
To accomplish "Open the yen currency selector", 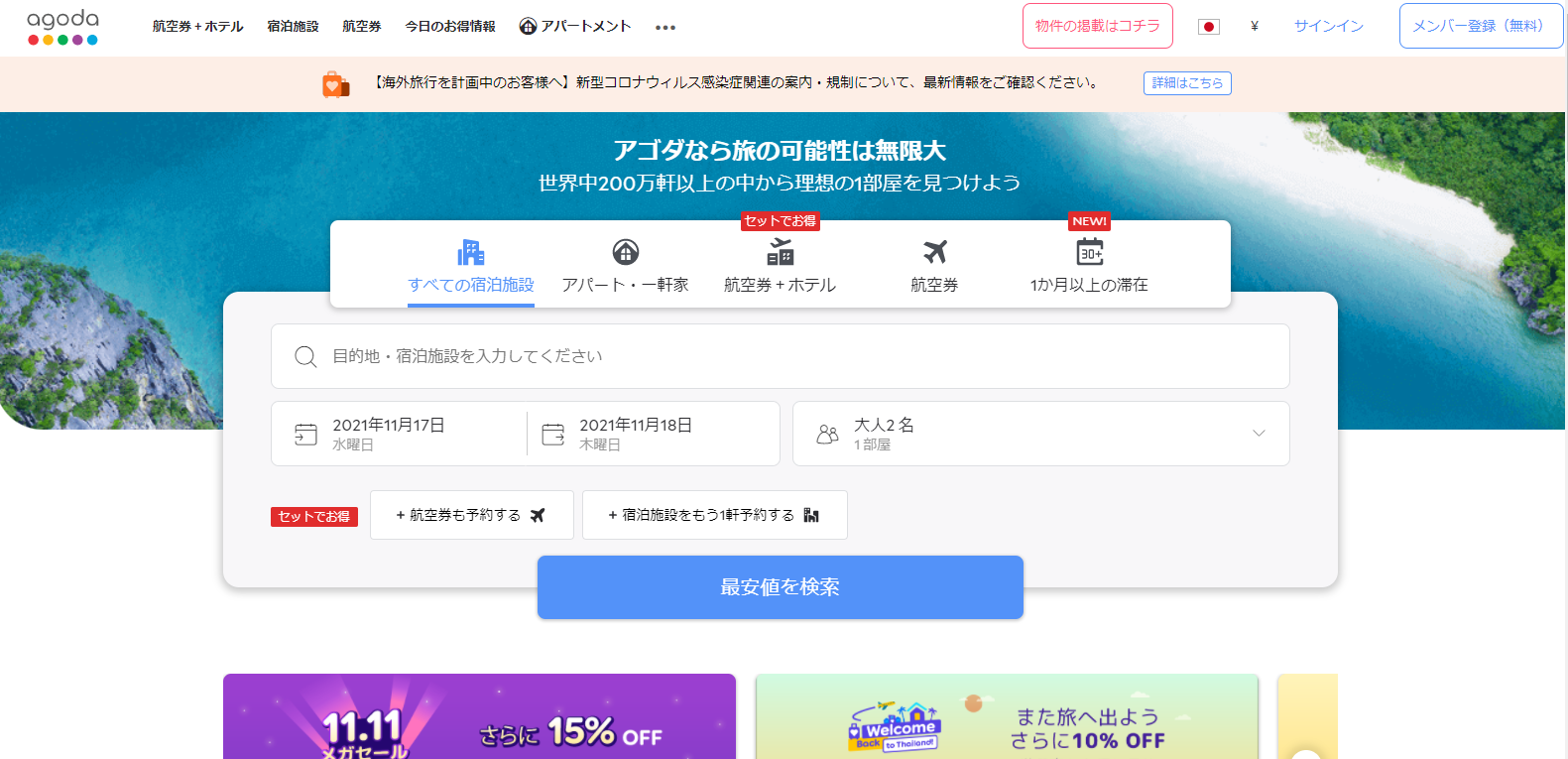I will [1255, 27].
